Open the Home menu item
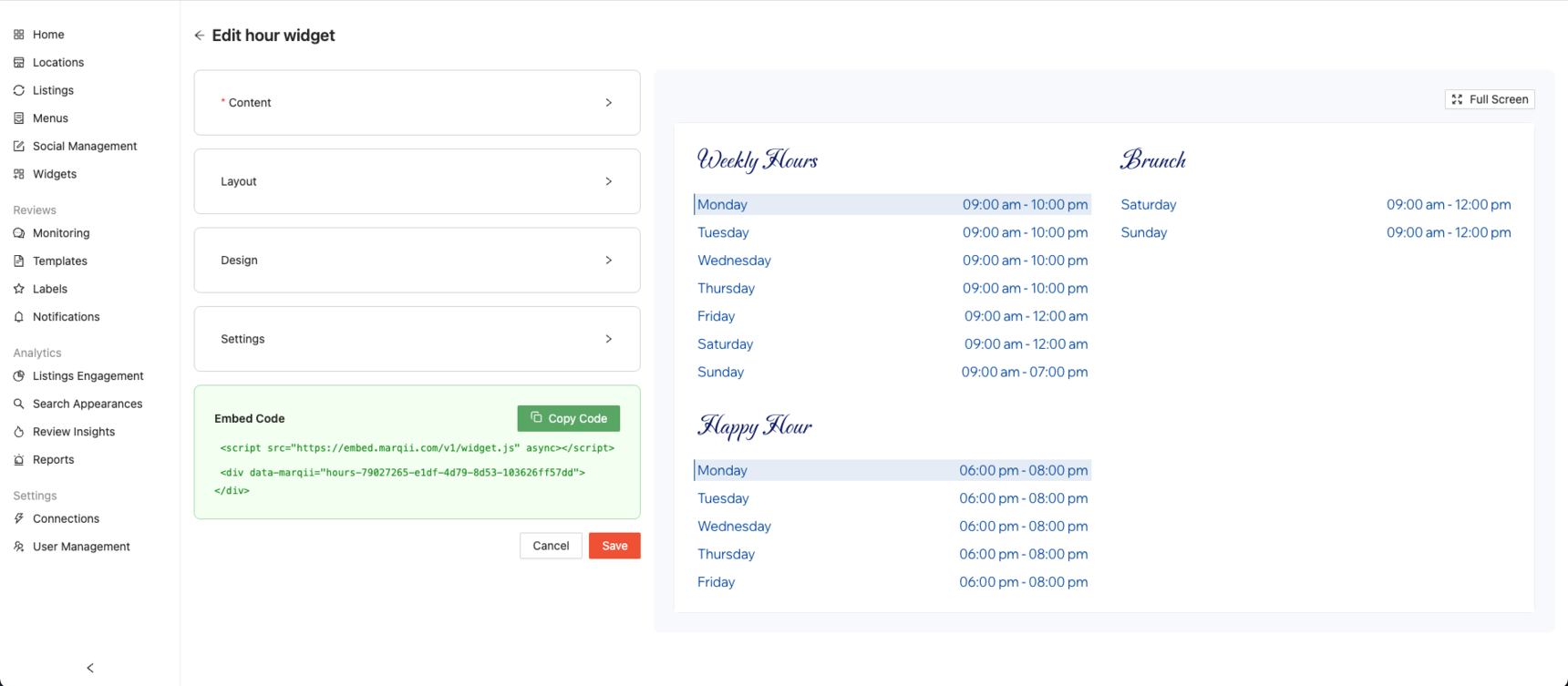Image resolution: width=1568 pixels, height=686 pixels. coord(48,35)
